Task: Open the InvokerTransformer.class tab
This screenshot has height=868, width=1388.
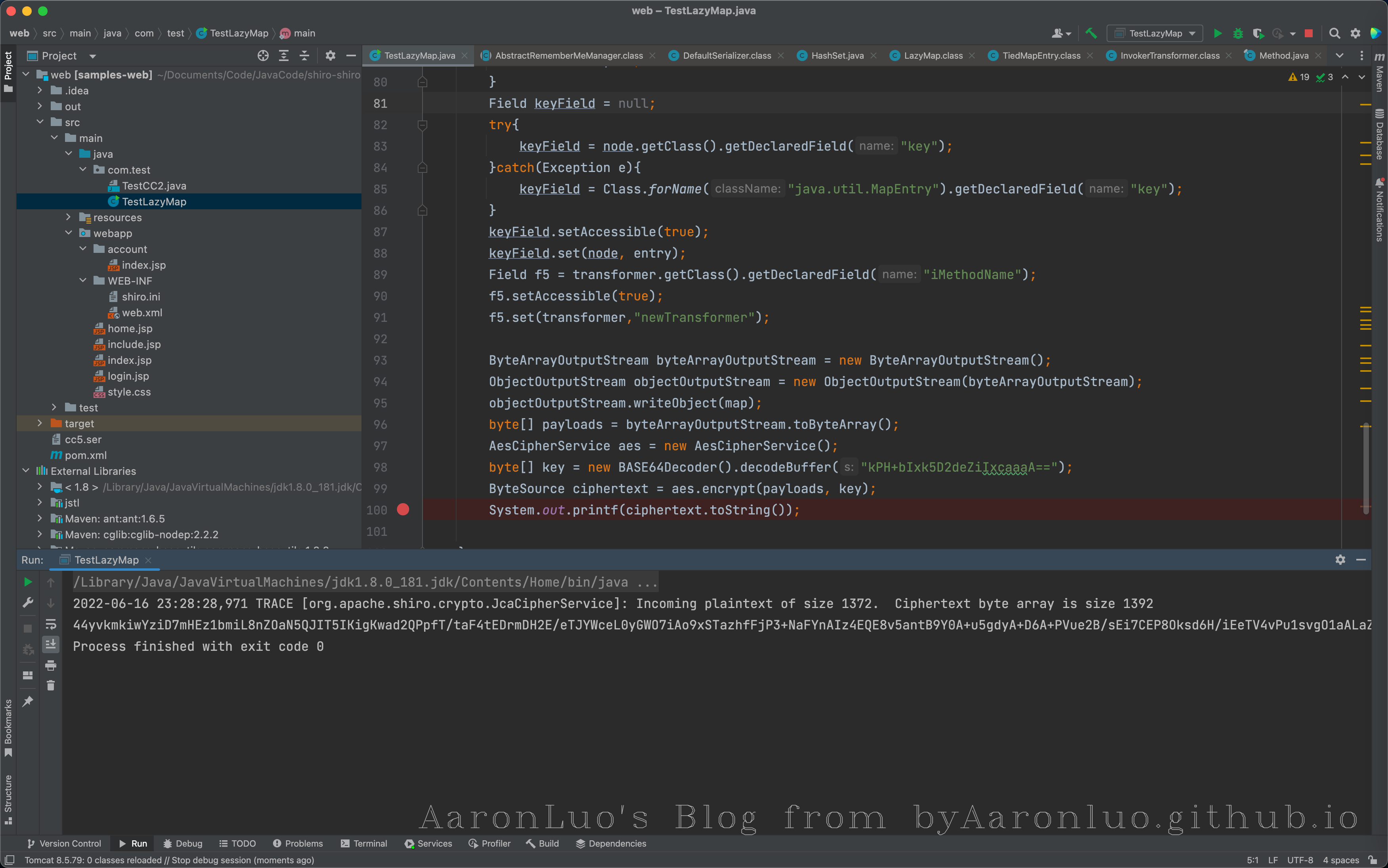Action: (1169, 55)
